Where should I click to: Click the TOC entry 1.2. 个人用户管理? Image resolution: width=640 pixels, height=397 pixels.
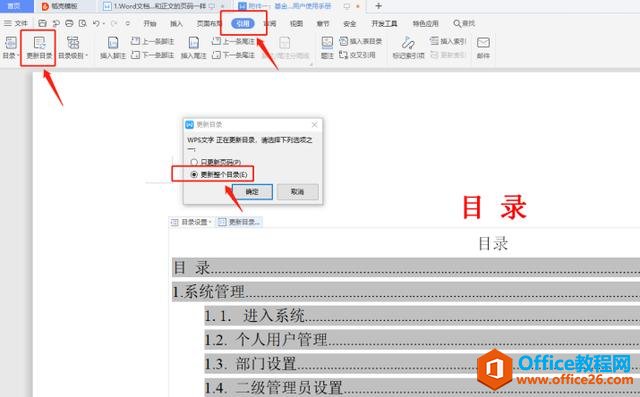click(422, 340)
